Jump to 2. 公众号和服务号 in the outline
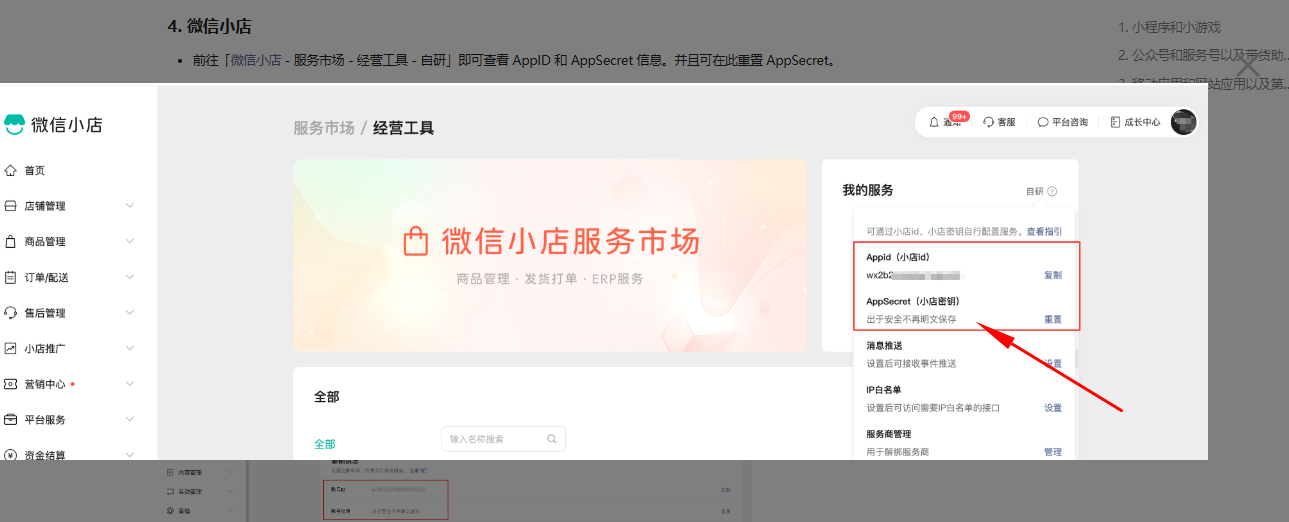1289x522 pixels. (x=1203, y=55)
